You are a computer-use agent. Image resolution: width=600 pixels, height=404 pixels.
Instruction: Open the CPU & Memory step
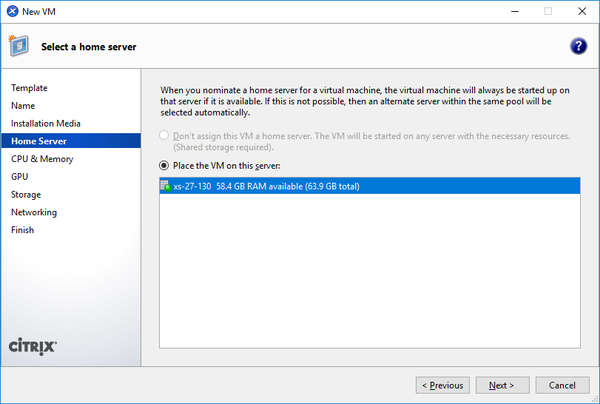pyautogui.click(x=42, y=159)
